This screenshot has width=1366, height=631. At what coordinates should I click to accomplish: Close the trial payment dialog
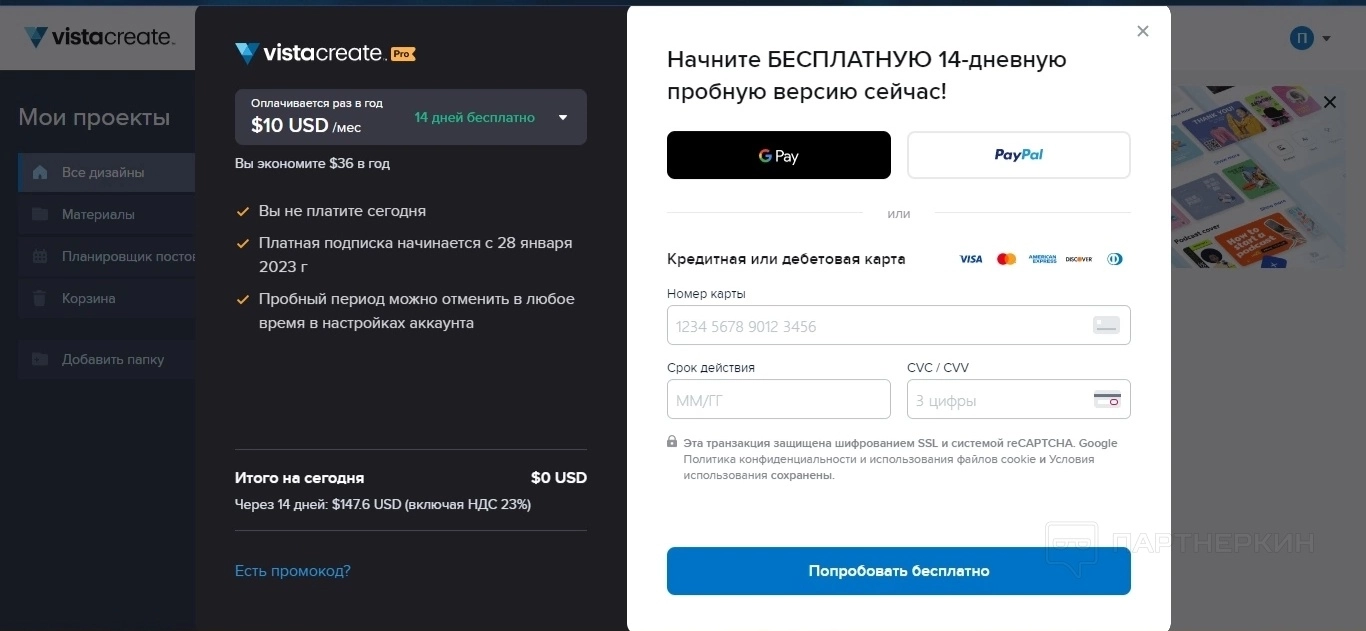coord(1143,31)
